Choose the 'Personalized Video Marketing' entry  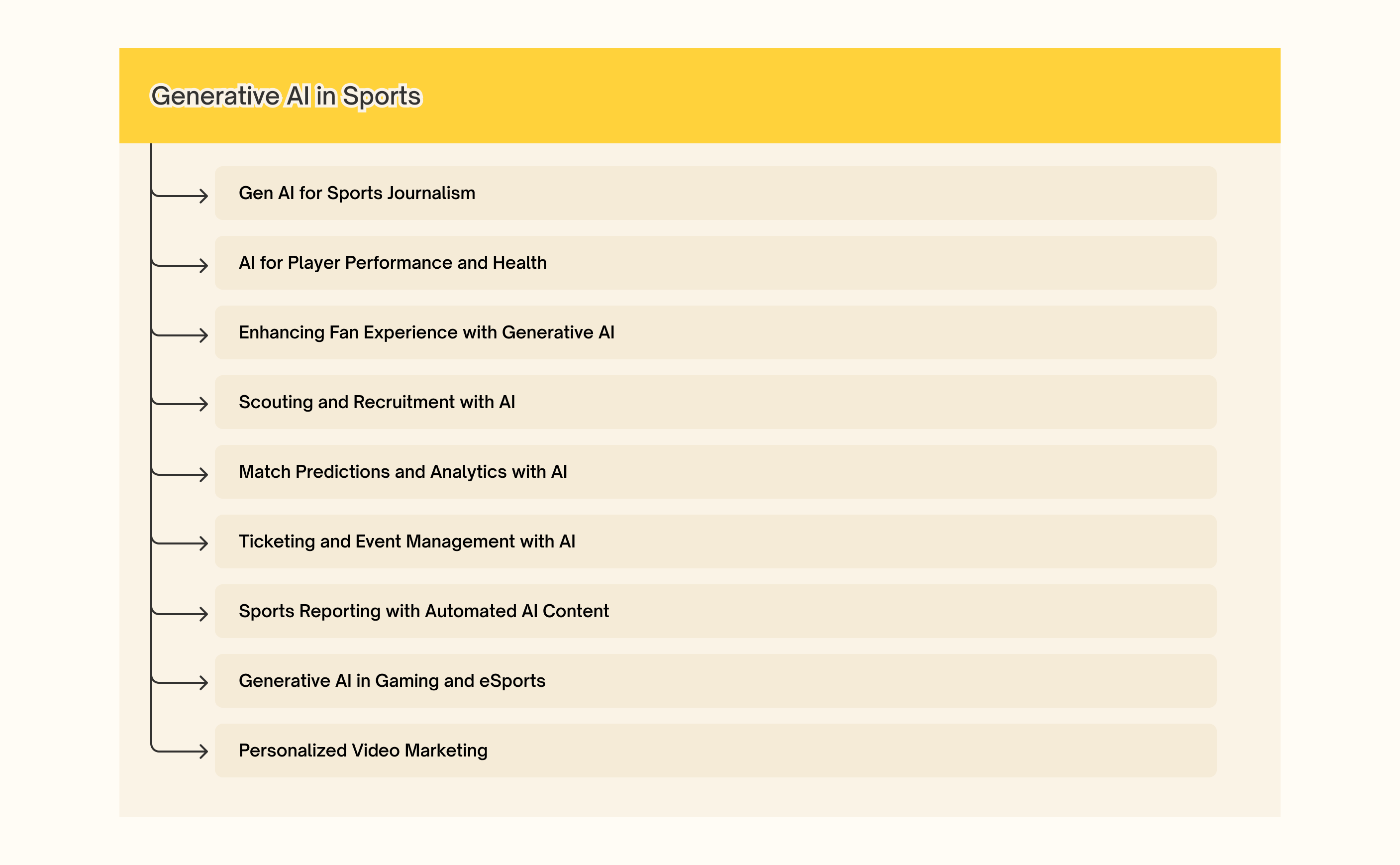(x=715, y=751)
